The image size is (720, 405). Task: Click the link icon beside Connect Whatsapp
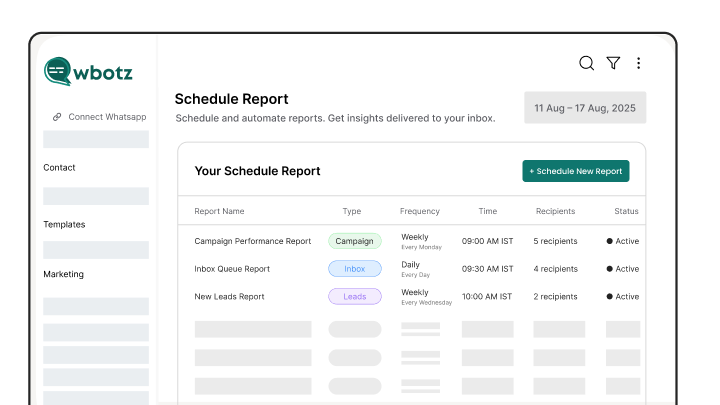[x=57, y=117]
